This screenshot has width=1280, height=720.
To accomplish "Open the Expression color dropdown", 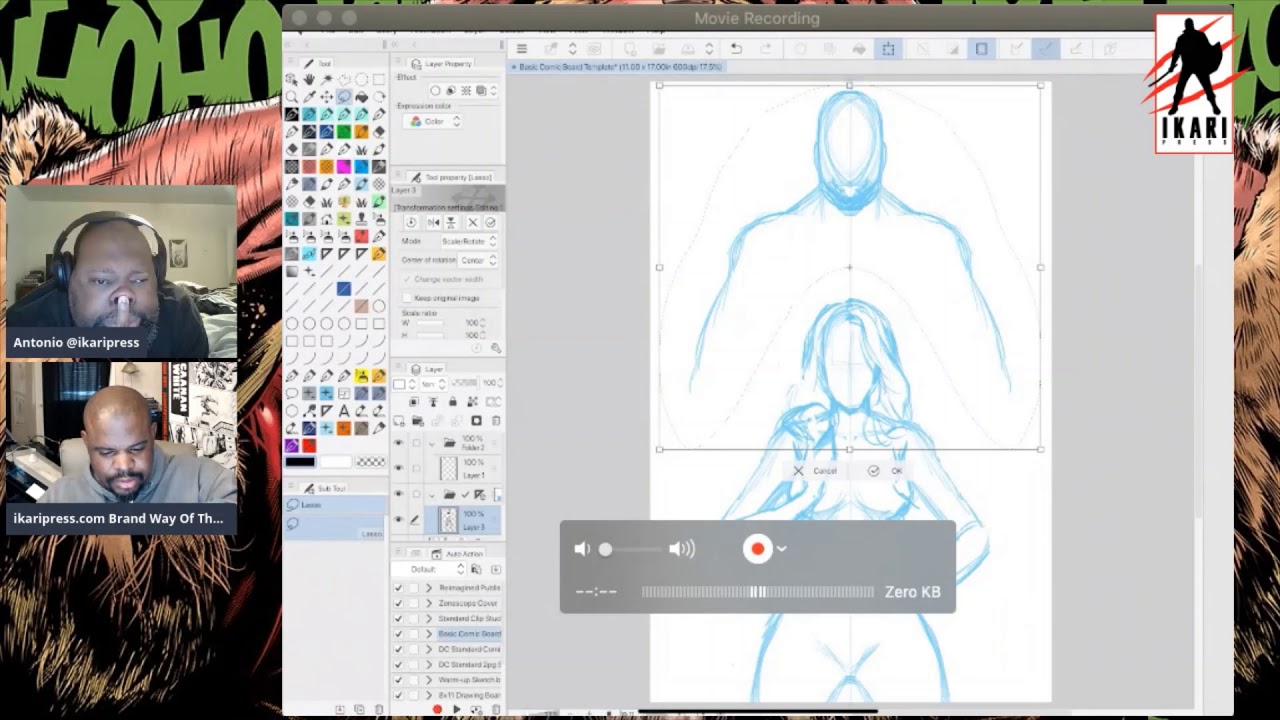I will [436, 121].
